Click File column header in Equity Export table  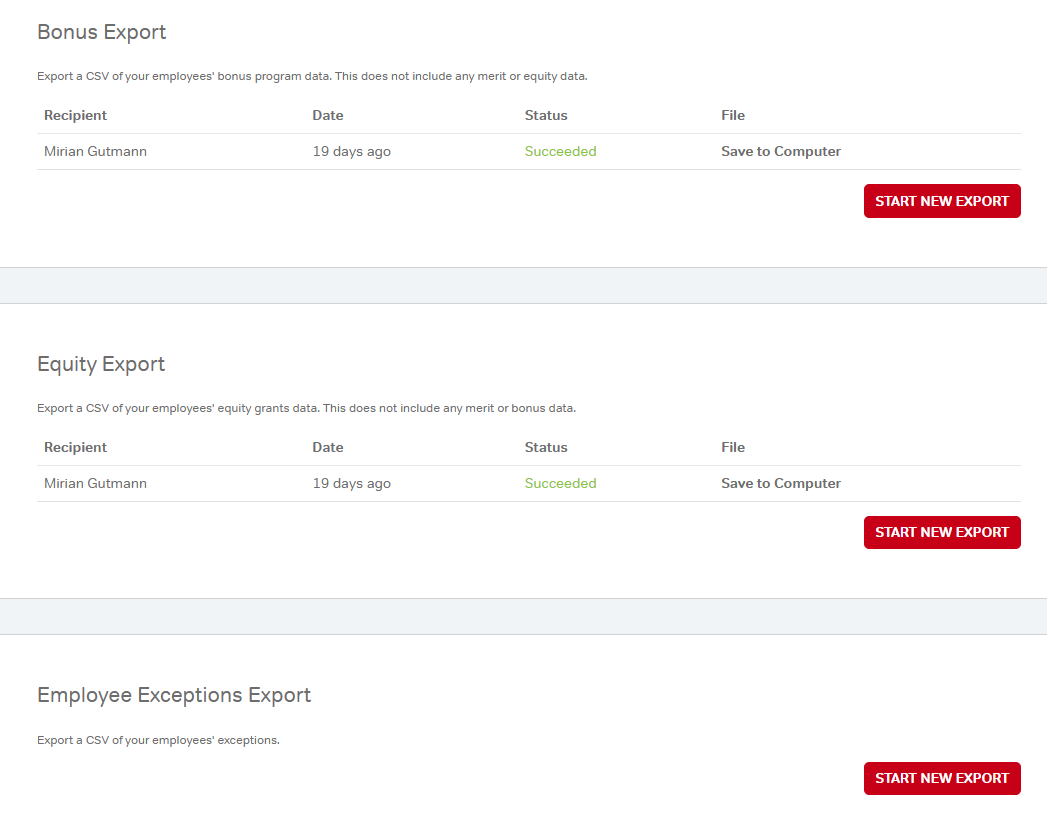coord(732,447)
